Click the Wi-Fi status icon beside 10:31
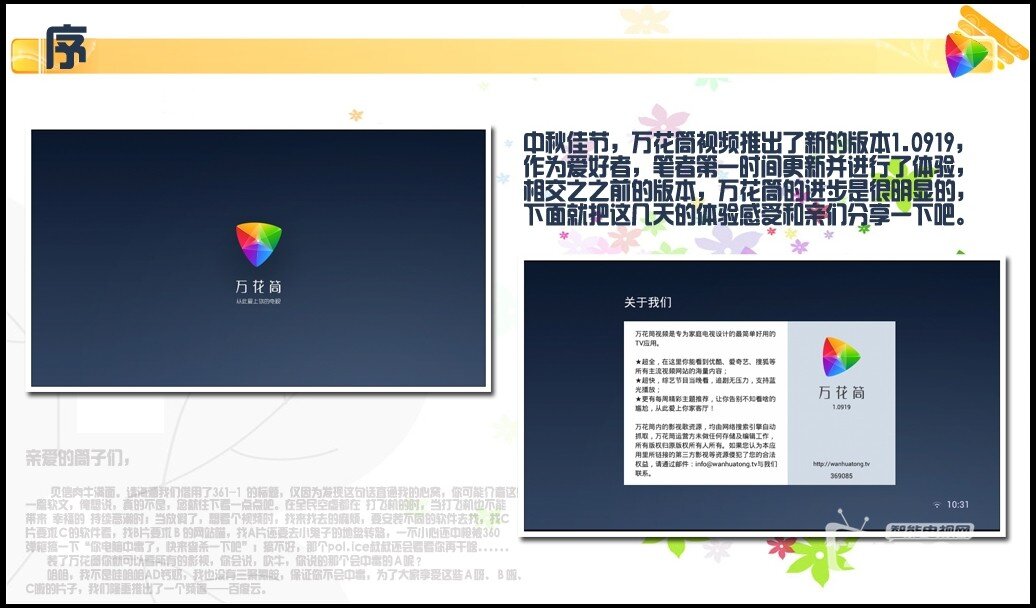 [x=936, y=505]
